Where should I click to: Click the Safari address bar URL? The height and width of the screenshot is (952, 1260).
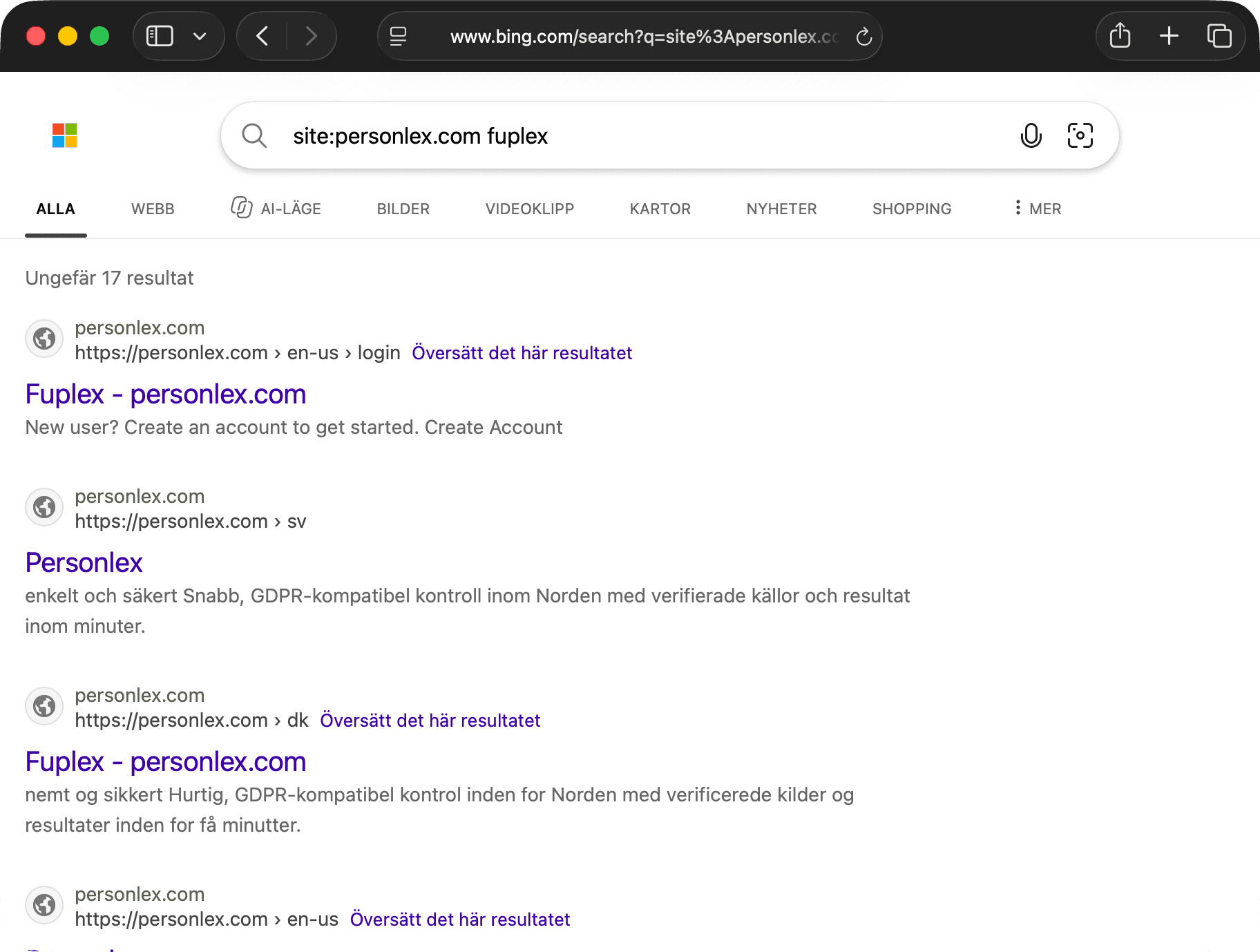[x=645, y=36]
